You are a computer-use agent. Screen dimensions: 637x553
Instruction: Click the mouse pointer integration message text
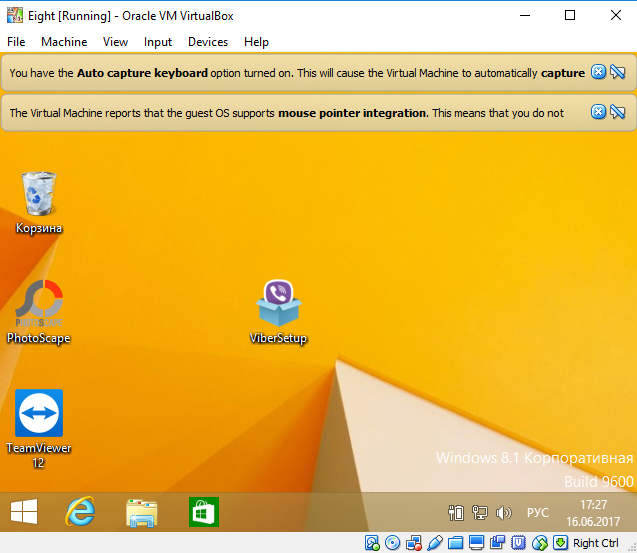(x=286, y=113)
